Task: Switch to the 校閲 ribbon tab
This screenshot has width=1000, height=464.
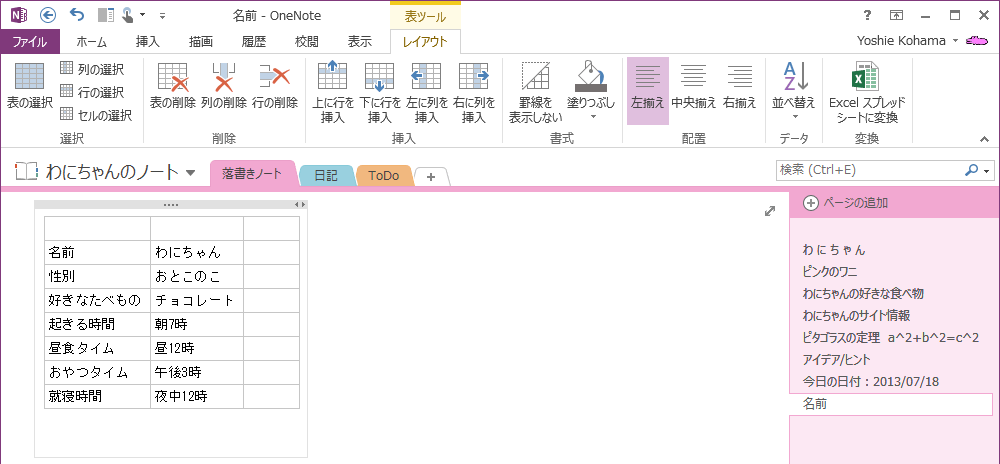Action: tap(307, 42)
